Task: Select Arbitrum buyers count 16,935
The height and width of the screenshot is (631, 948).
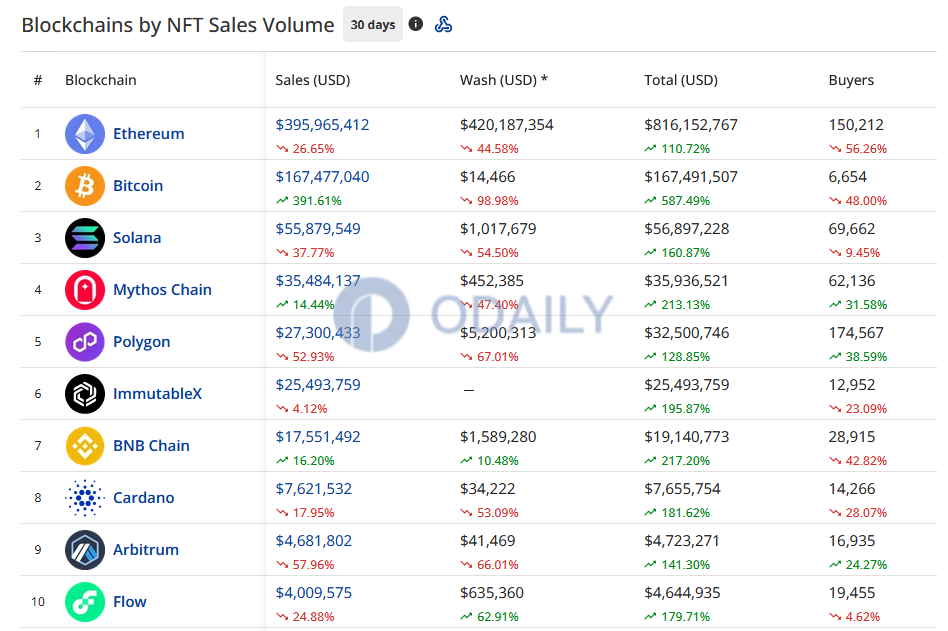Action: point(852,540)
